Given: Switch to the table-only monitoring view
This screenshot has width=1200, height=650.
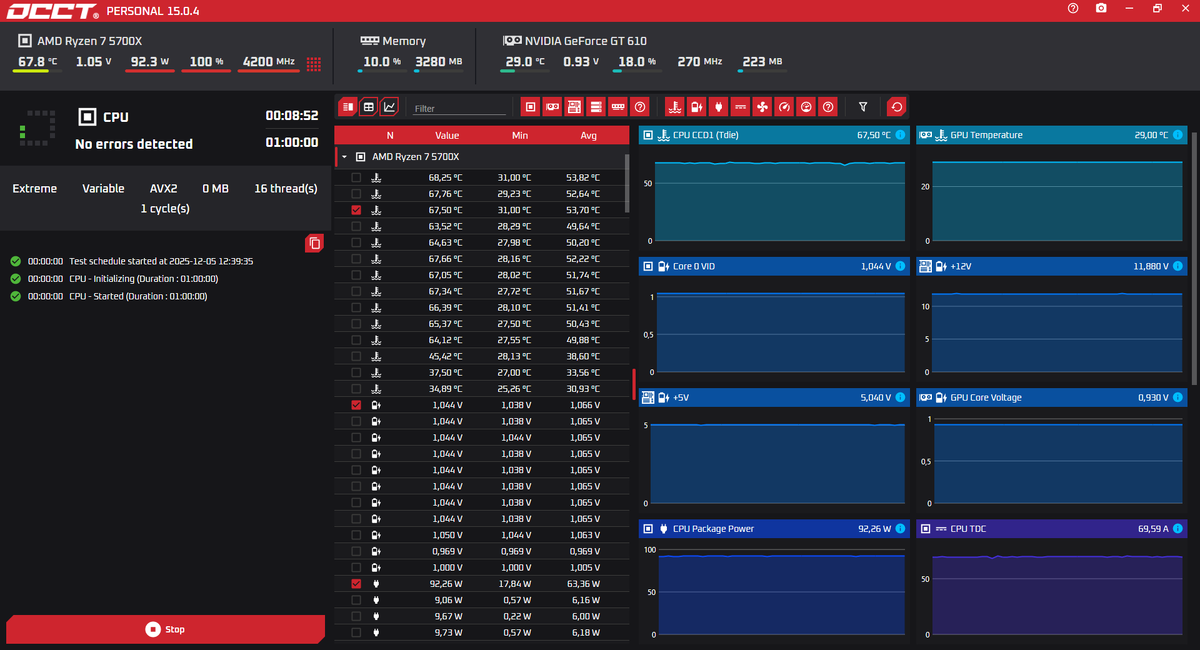Looking at the screenshot, I should 368,106.
